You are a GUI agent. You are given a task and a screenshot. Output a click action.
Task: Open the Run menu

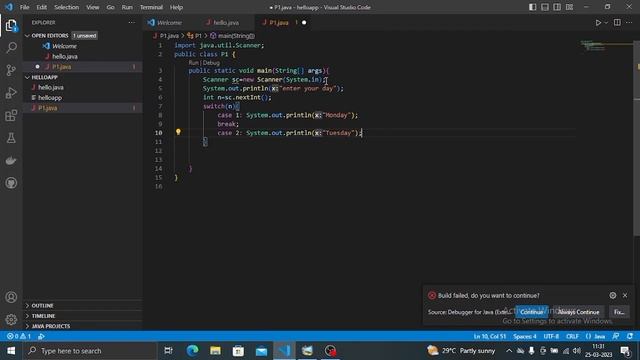pos(127,7)
